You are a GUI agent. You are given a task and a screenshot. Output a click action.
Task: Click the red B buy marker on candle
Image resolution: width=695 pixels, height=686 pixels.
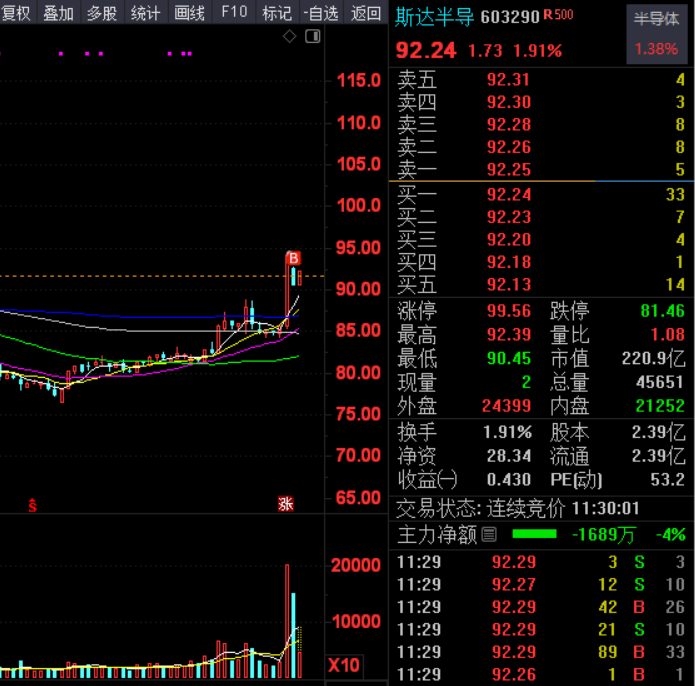(x=293, y=258)
